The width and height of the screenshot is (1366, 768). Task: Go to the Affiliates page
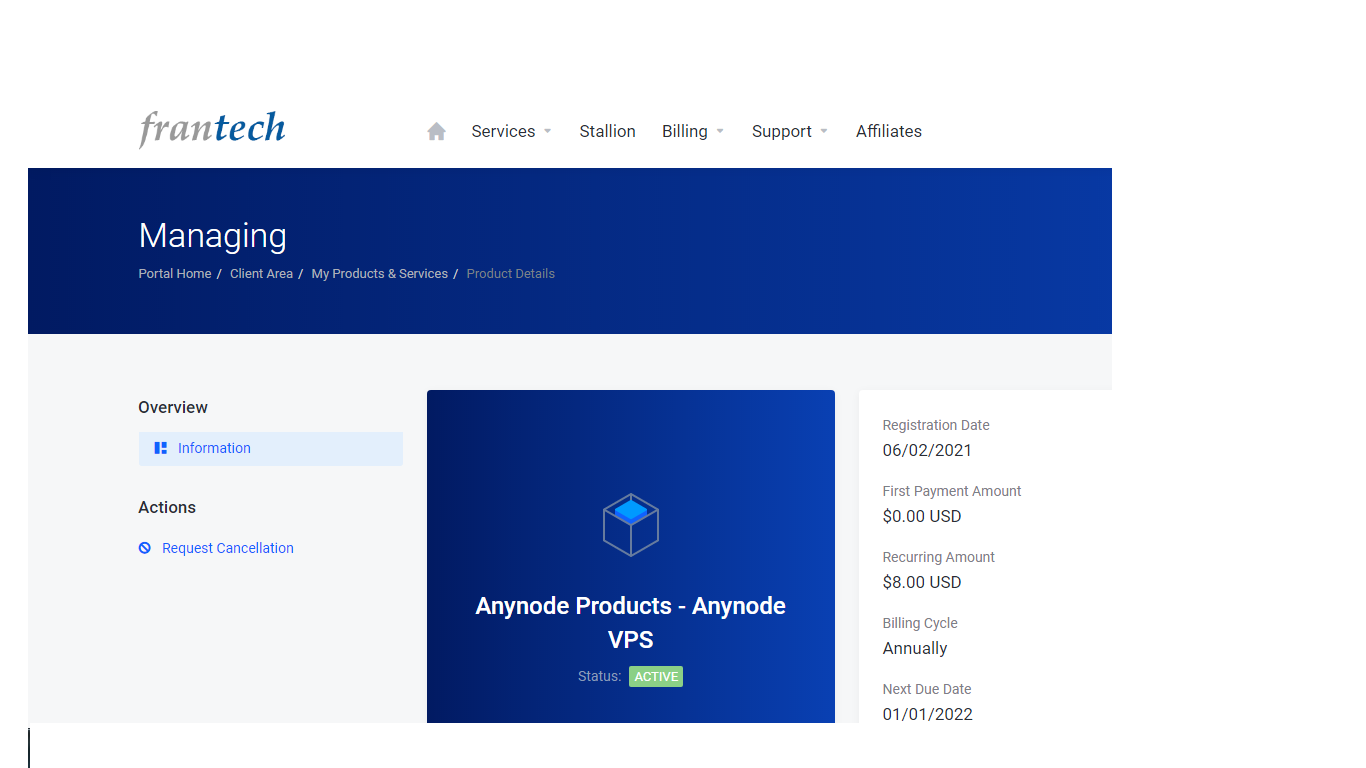pyautogui.click(x=888, y=131)
